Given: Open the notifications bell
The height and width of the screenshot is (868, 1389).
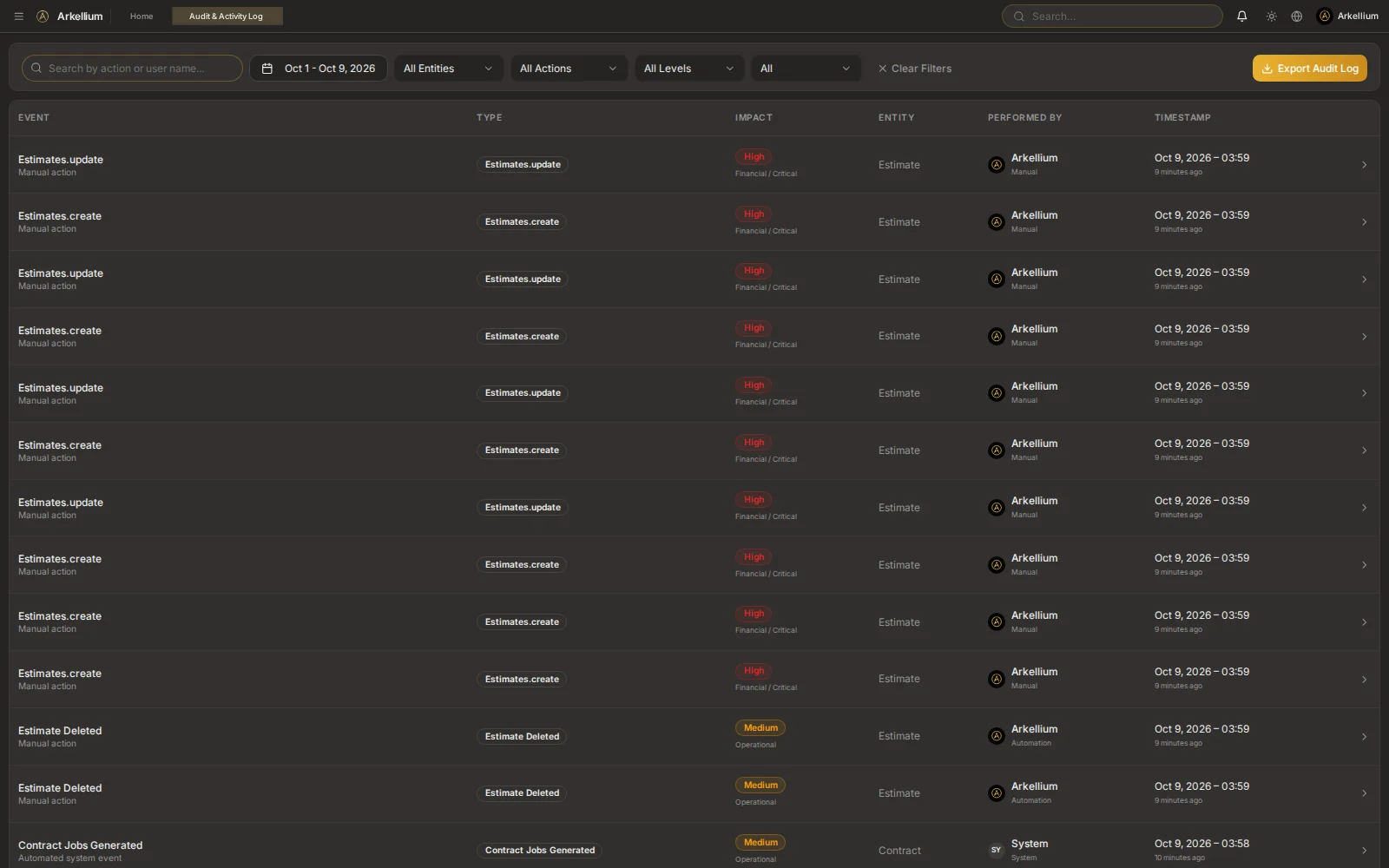Looking at the screenshot, I should click(1241, 16).
